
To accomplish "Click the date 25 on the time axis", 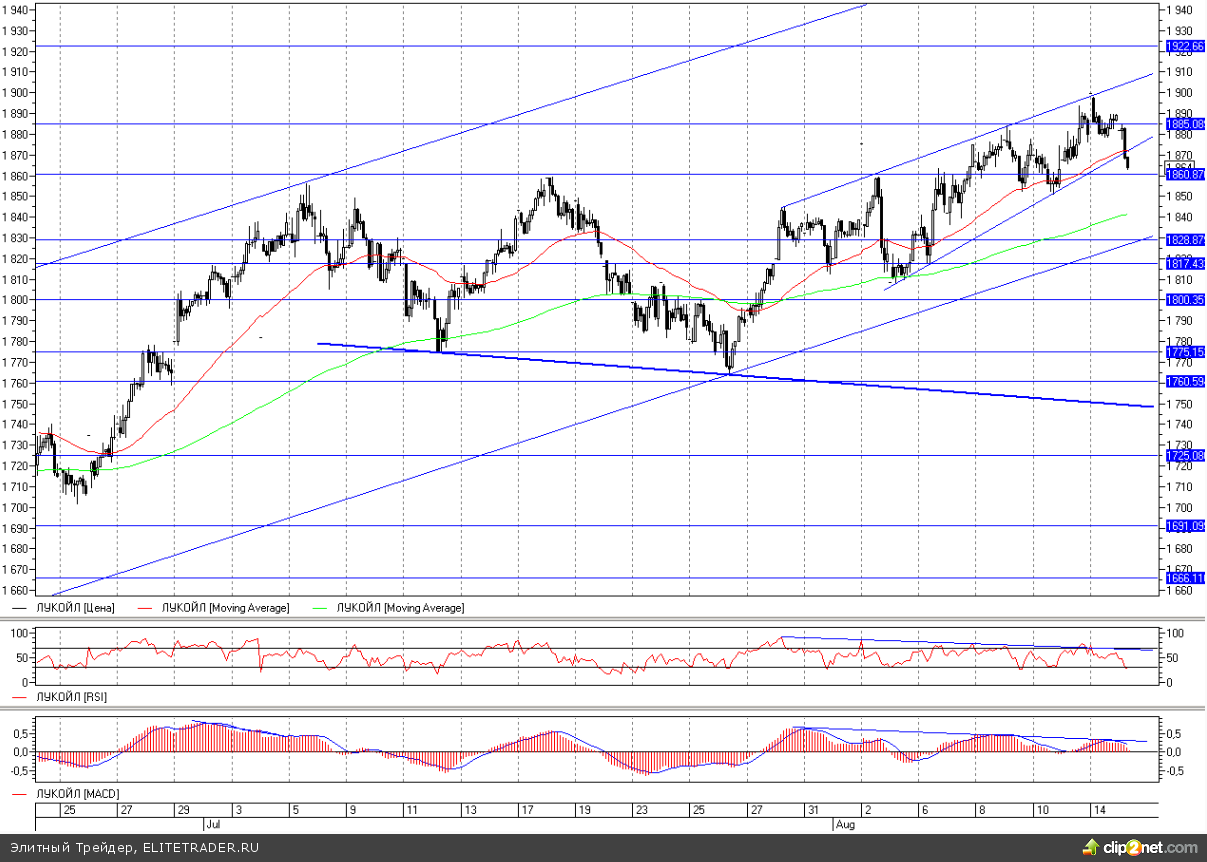I will 69,809.
